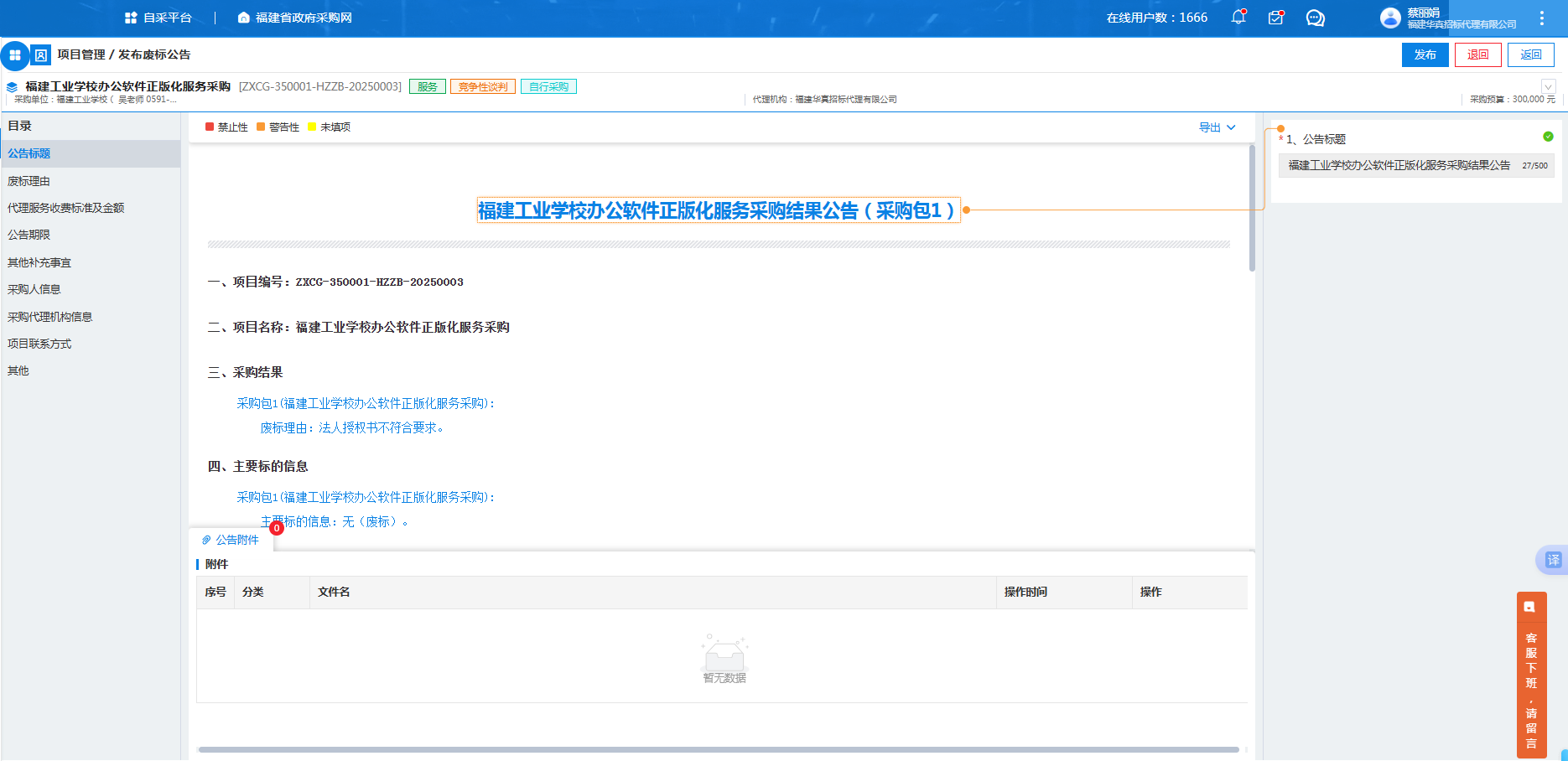Click the task checklist icon in header

(1275, 18)
